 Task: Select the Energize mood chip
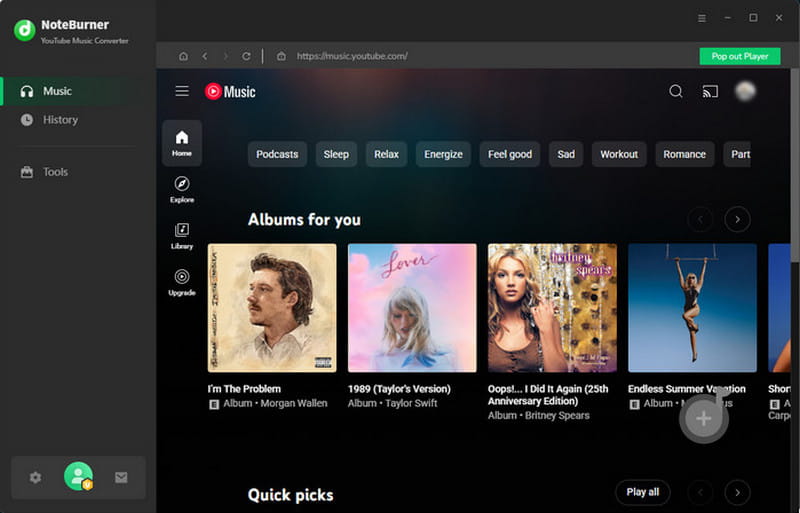[x=443, y=154]
